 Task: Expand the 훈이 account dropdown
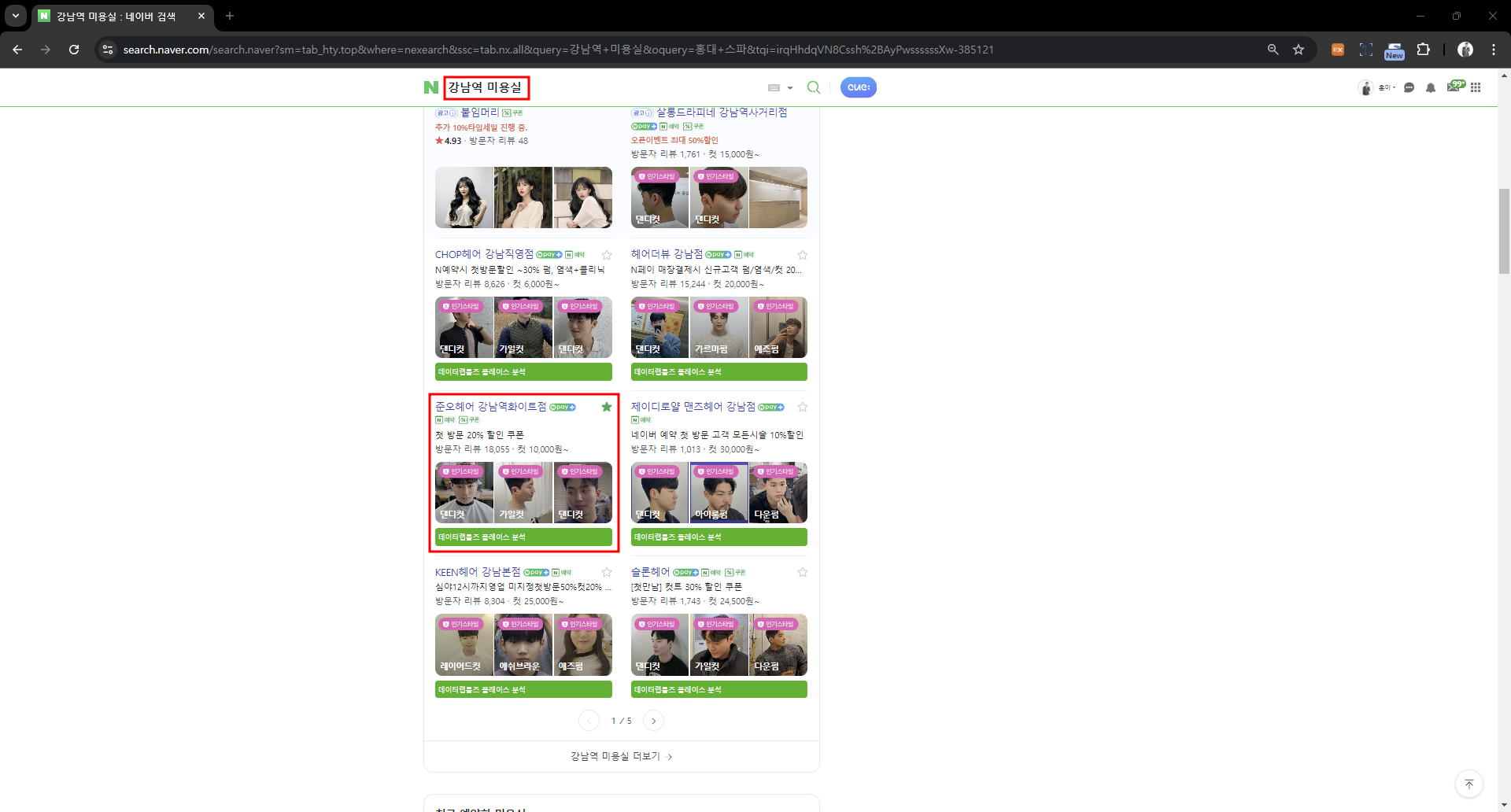[1387, 87]
